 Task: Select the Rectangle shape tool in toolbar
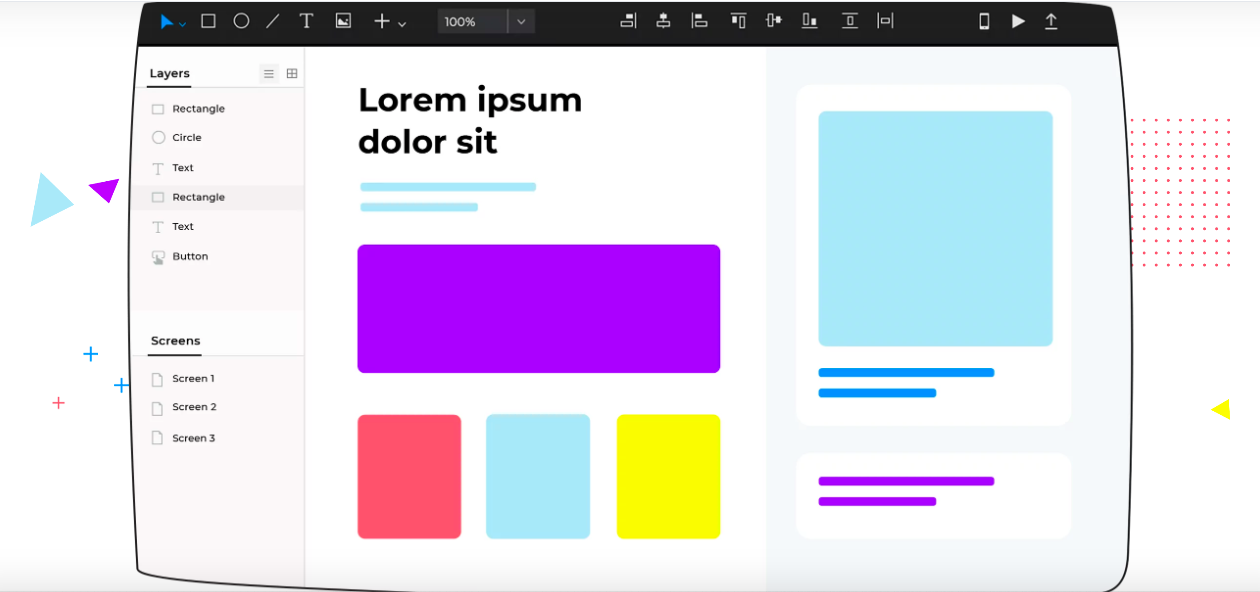[208, 21]
